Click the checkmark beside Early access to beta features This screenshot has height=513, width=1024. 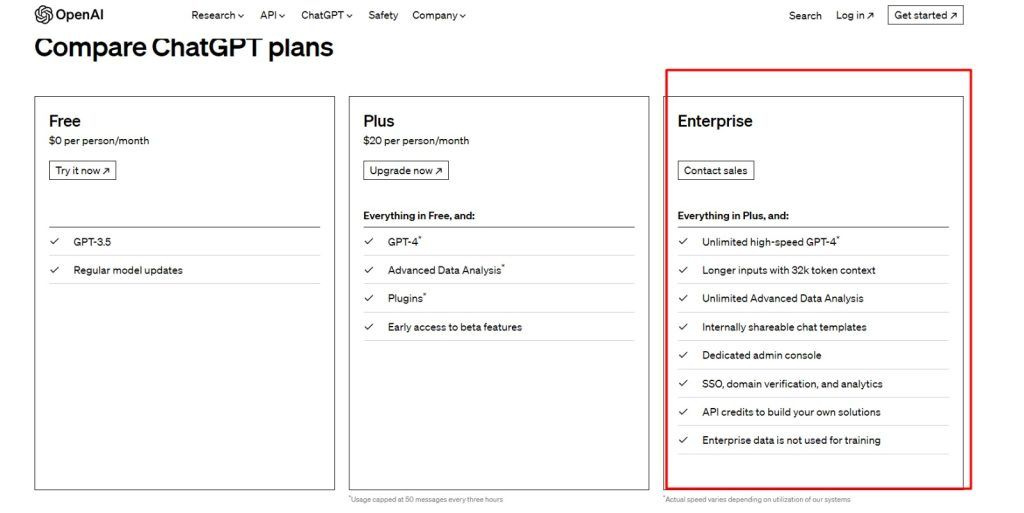369,326
